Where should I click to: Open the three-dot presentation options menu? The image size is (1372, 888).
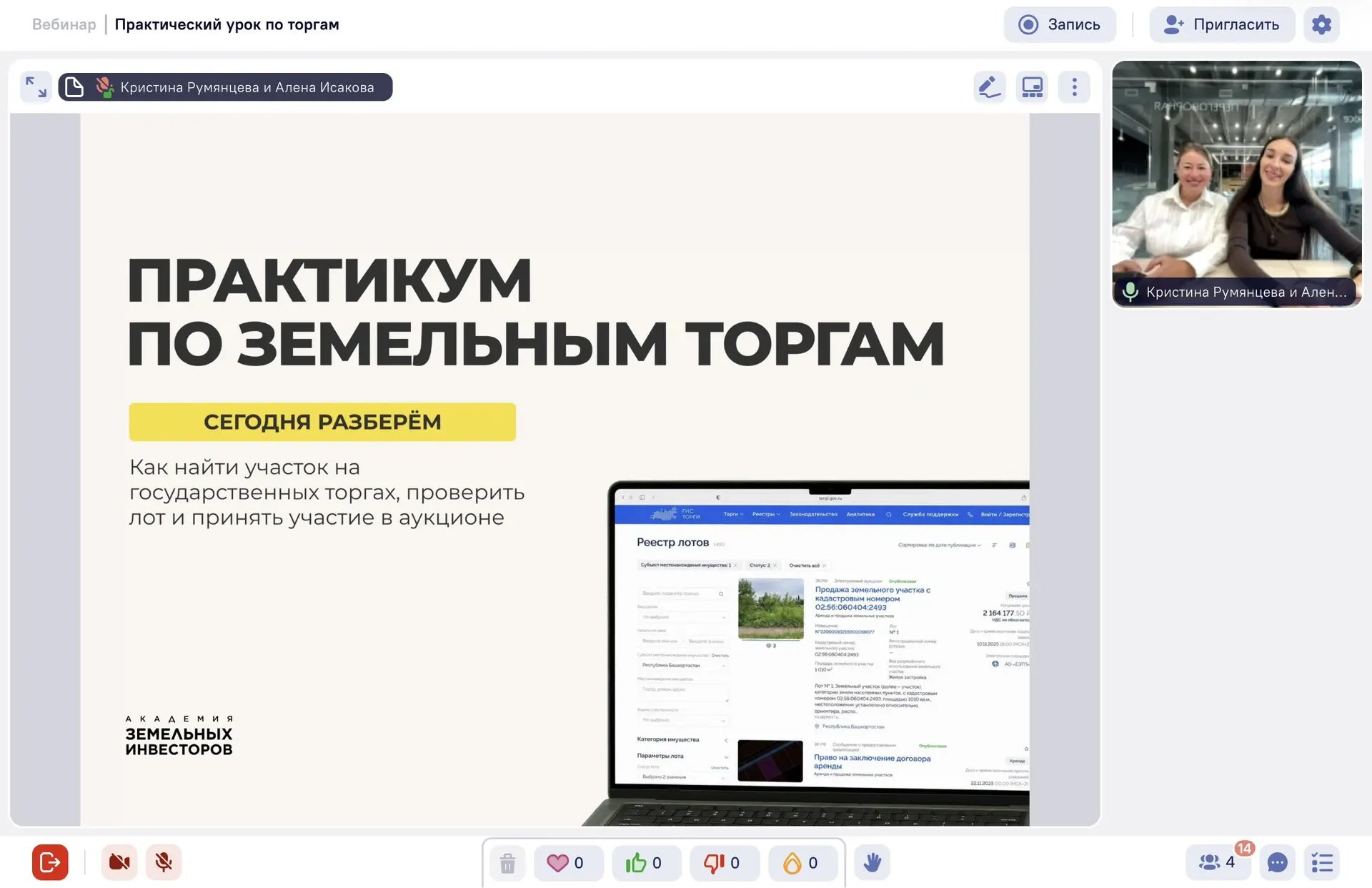[1074, 87]
